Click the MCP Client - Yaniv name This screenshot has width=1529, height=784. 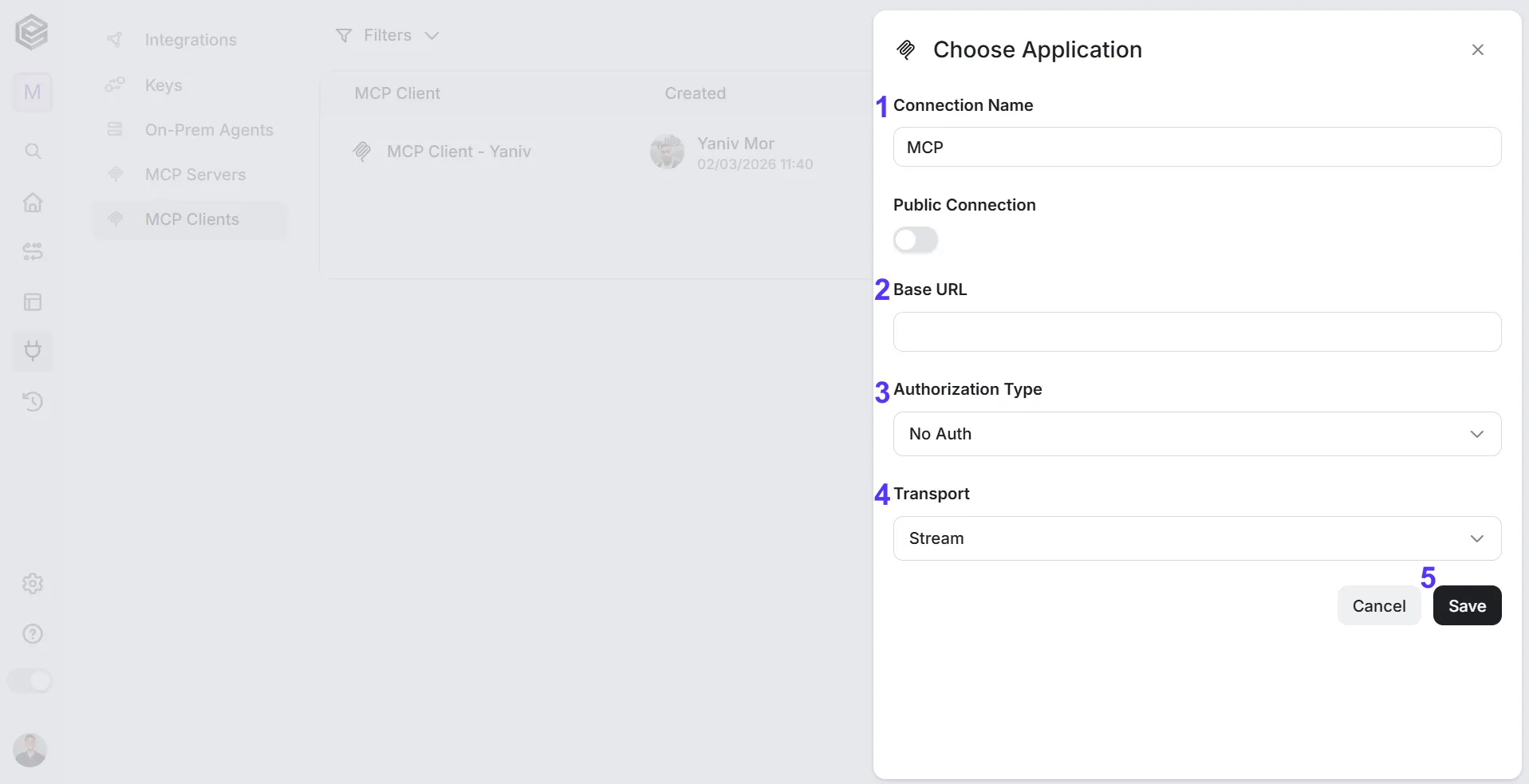pos(459,152)
